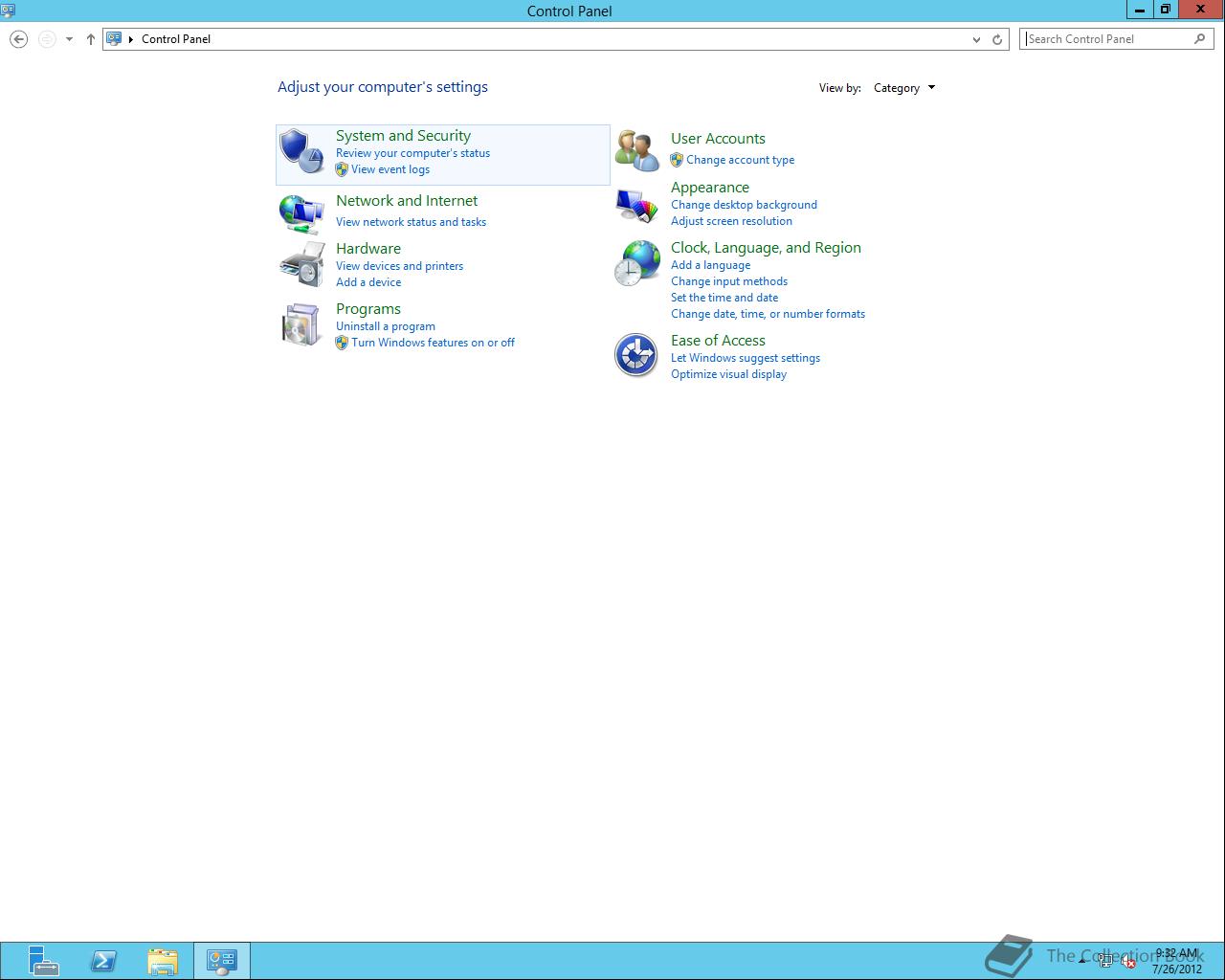Click Change date, time, or number formats
The image size is (1225, 980).
pyautogui.click(x=768, y=314)
